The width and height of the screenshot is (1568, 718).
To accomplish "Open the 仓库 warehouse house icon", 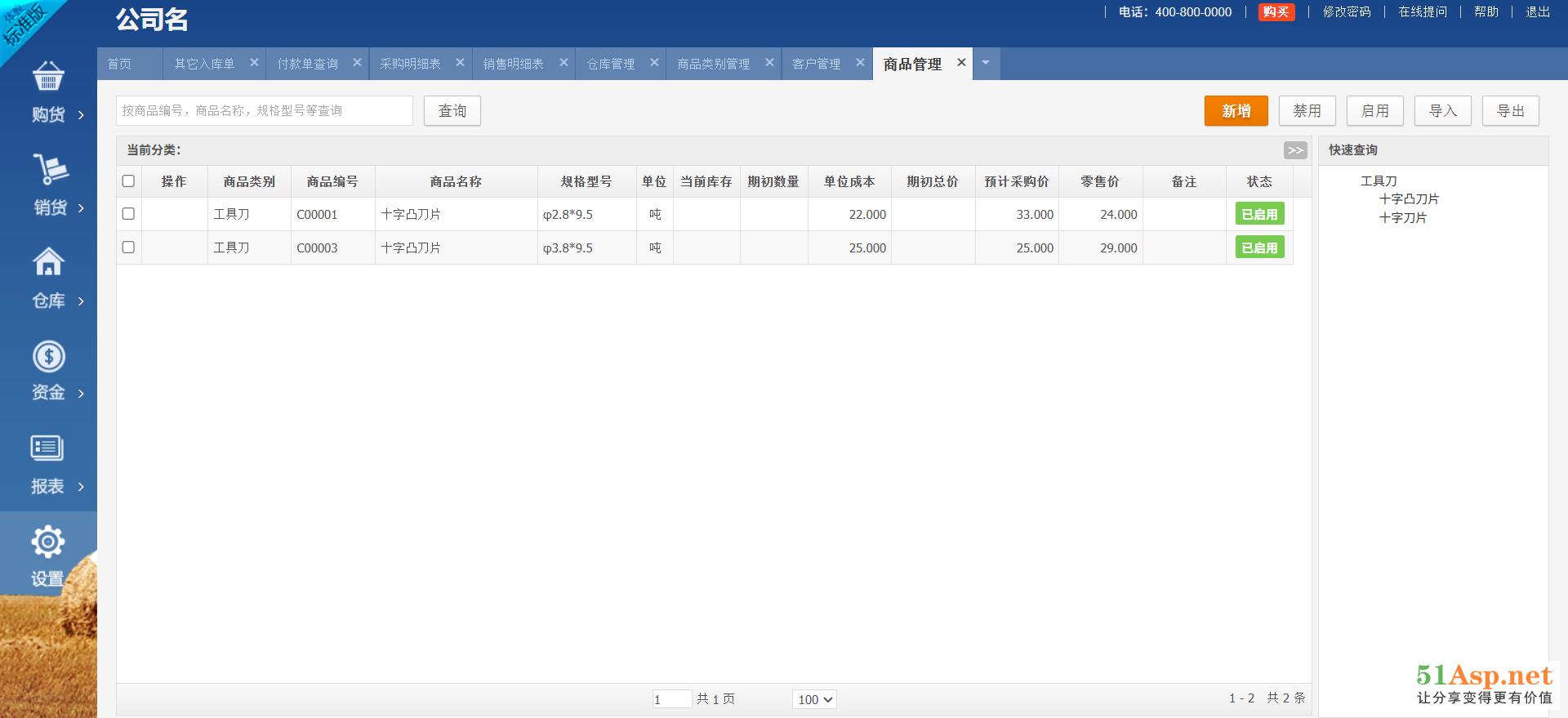I will coord(48,262).
